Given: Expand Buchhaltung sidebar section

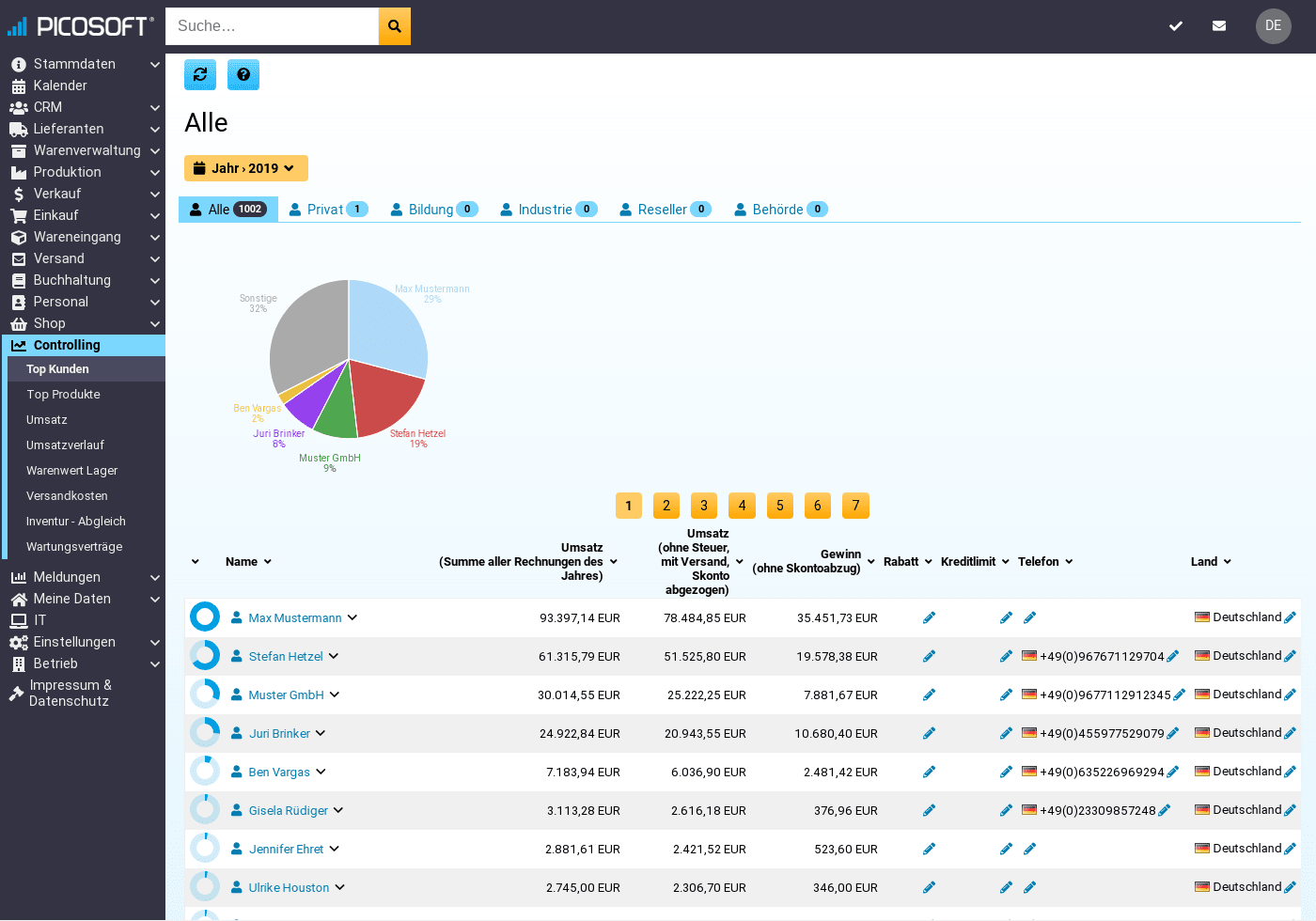Looking at the screenshot, I should pyautogui.click(x=155, y=280).
